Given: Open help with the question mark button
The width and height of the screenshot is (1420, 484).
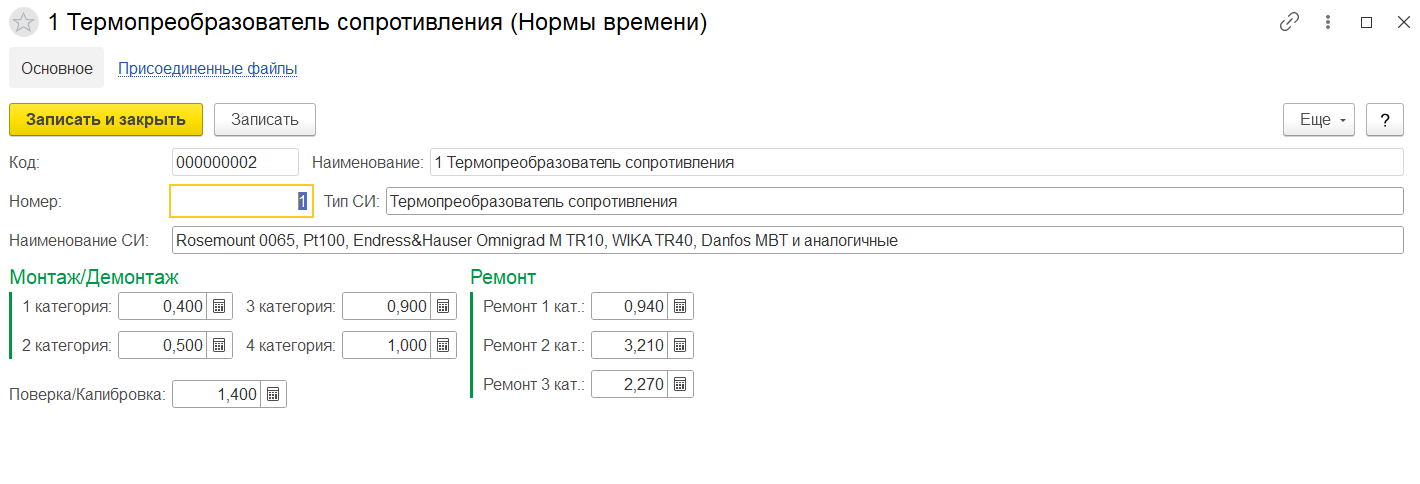Looking at the screenshot, I should point(1385,120).
